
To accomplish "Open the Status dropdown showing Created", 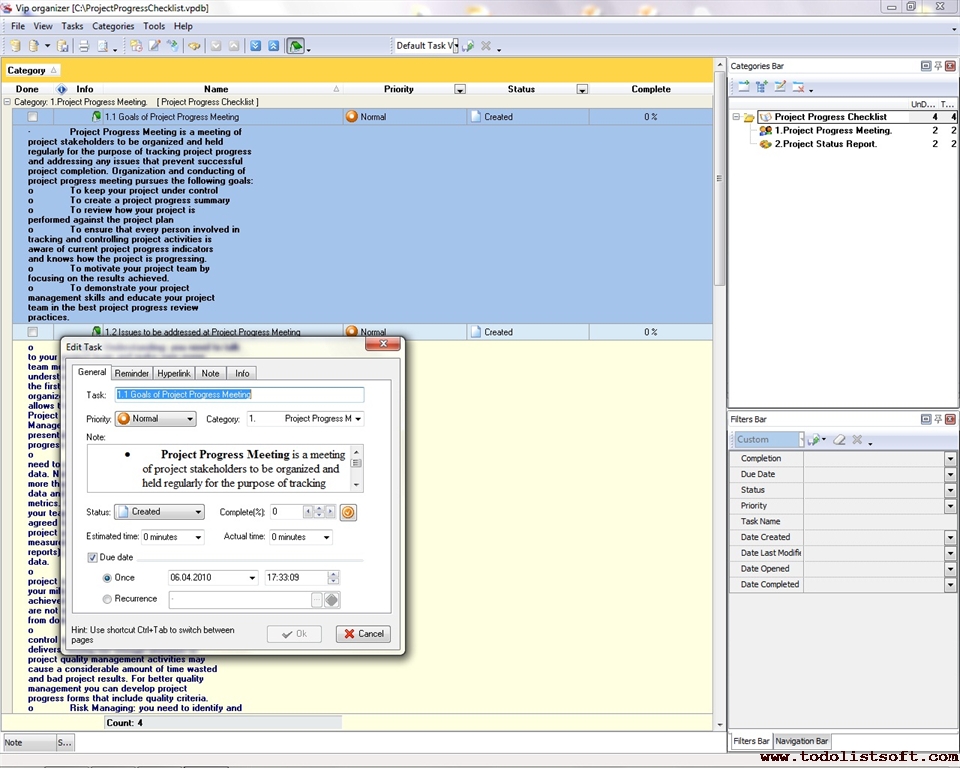I will pyautogui.click(x=197, y=512).
